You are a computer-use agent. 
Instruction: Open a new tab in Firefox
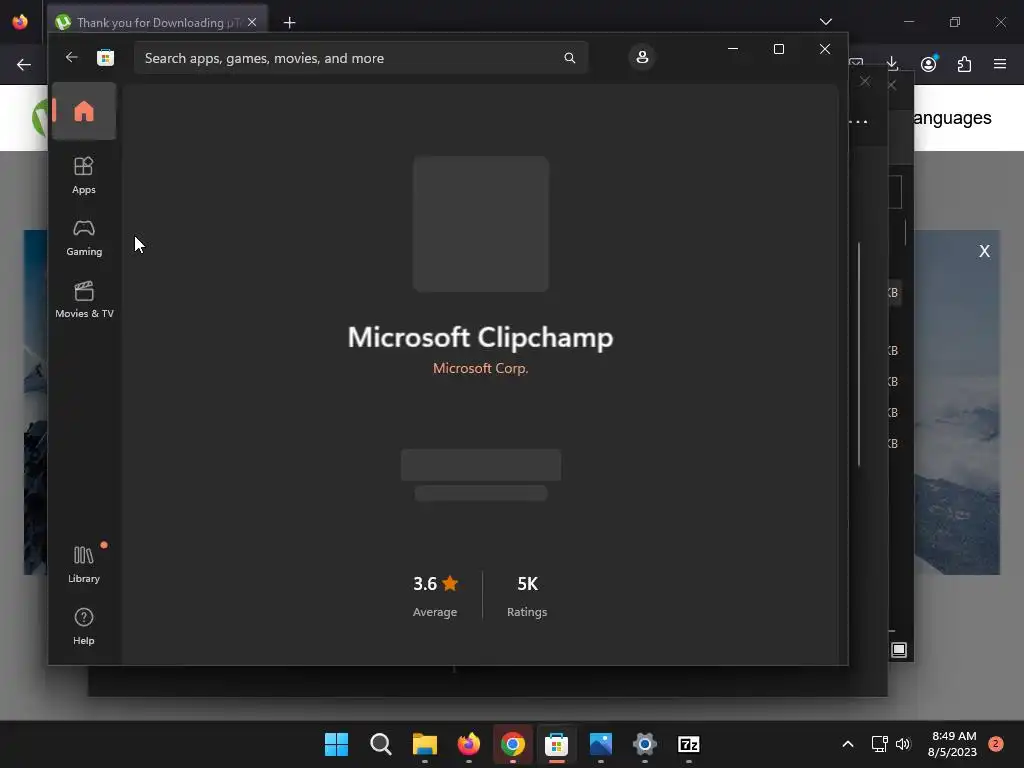point(289,23)
